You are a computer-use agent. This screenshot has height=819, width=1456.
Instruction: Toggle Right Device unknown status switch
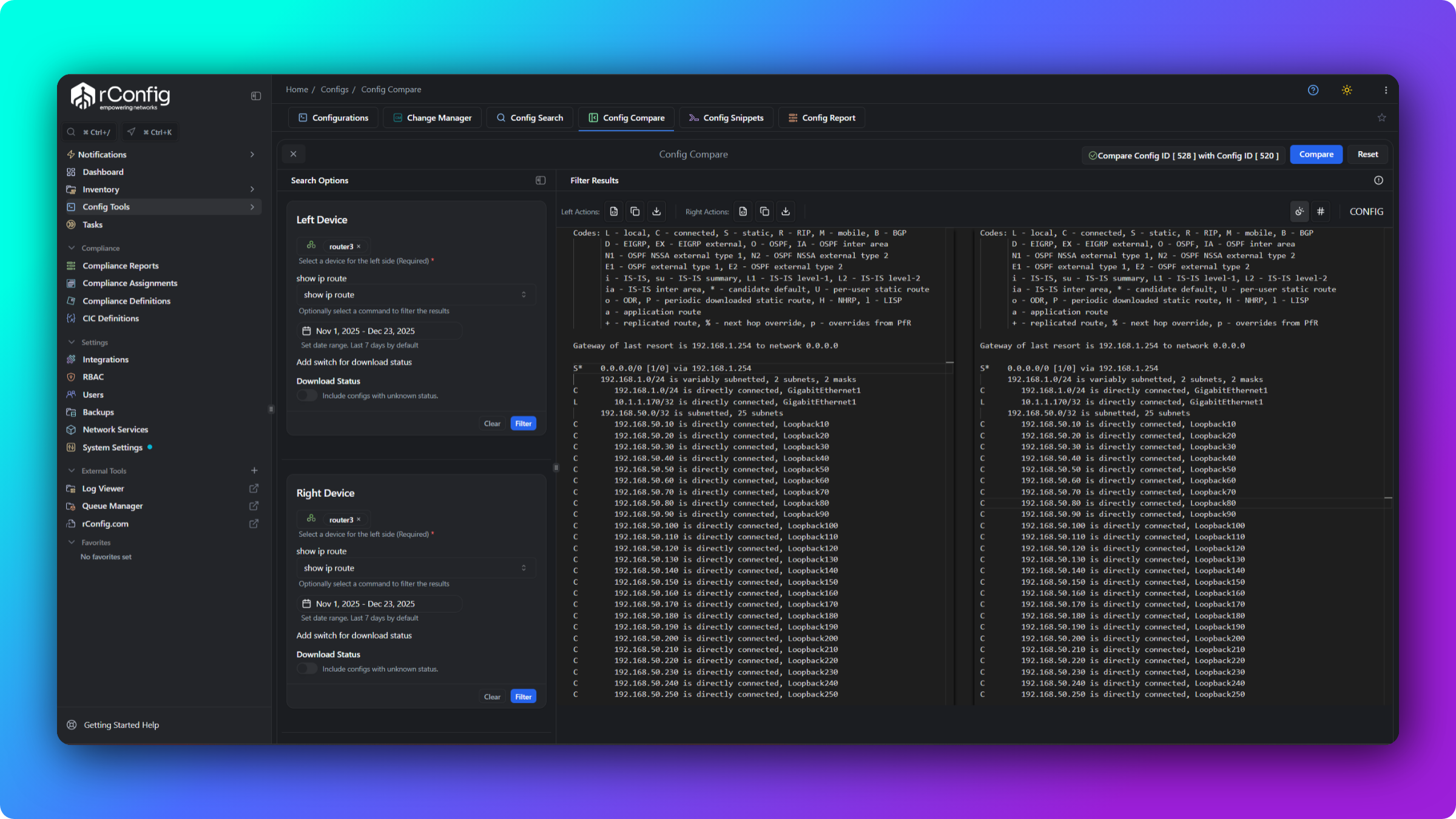click(x=307, y=669)
